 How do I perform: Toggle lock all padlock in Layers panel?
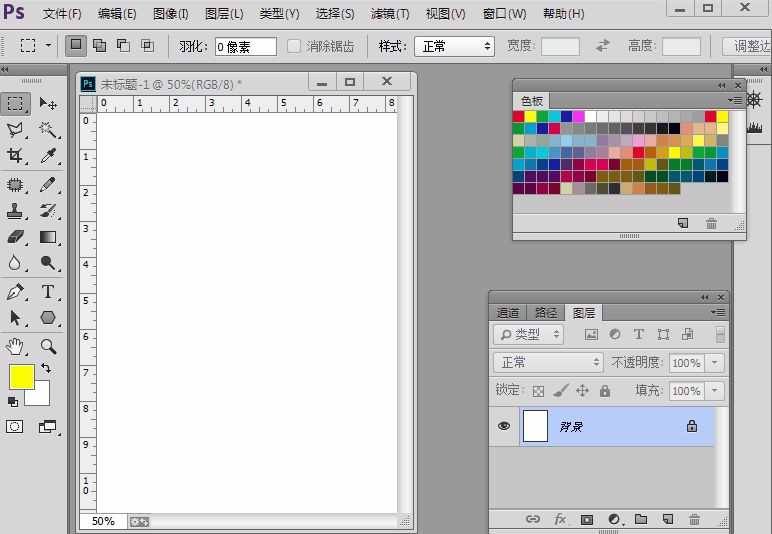tap(605, 391)
